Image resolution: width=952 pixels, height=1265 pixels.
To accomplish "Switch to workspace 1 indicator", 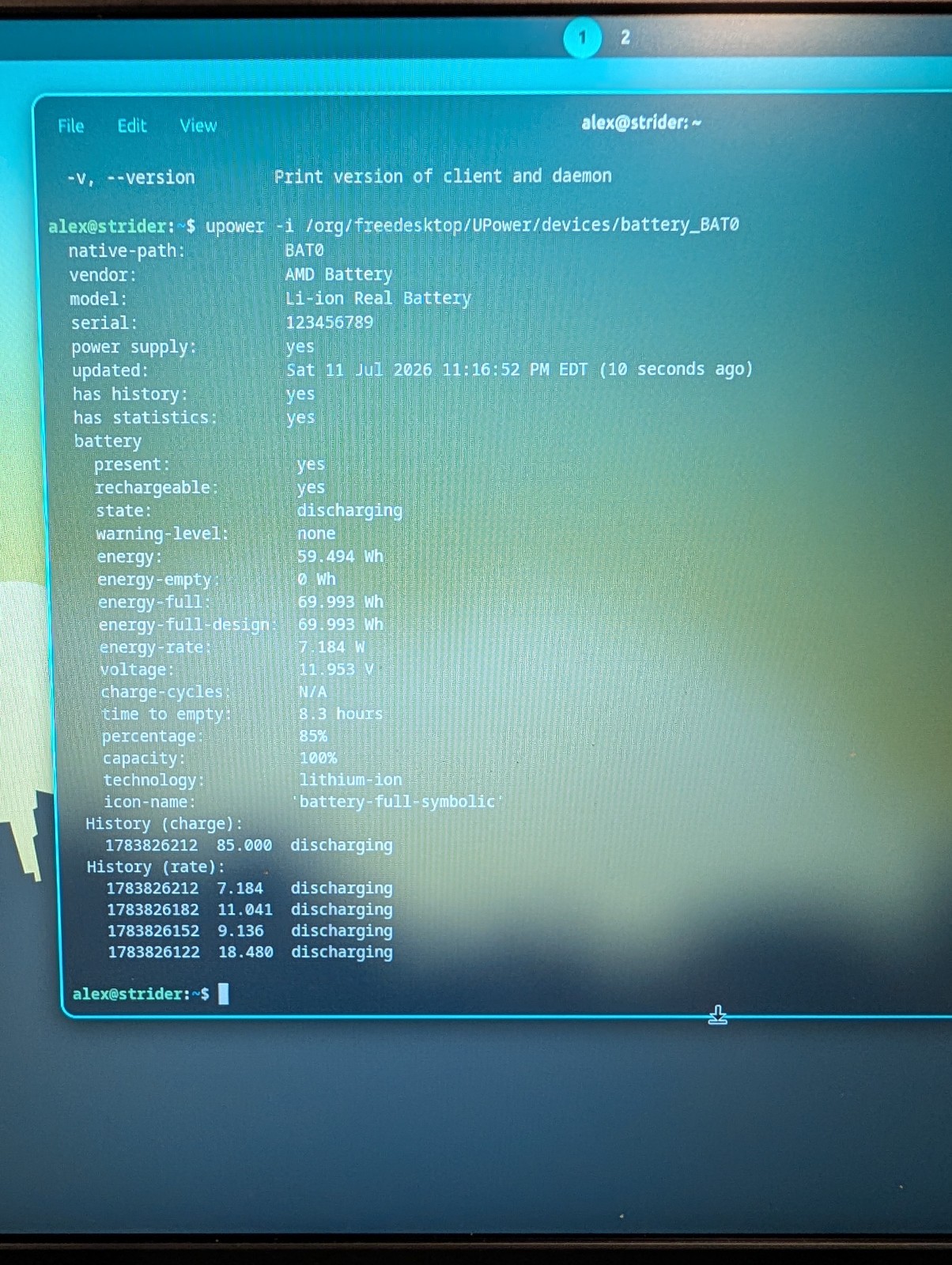I will pyautogui.click(x=583, y=37).
